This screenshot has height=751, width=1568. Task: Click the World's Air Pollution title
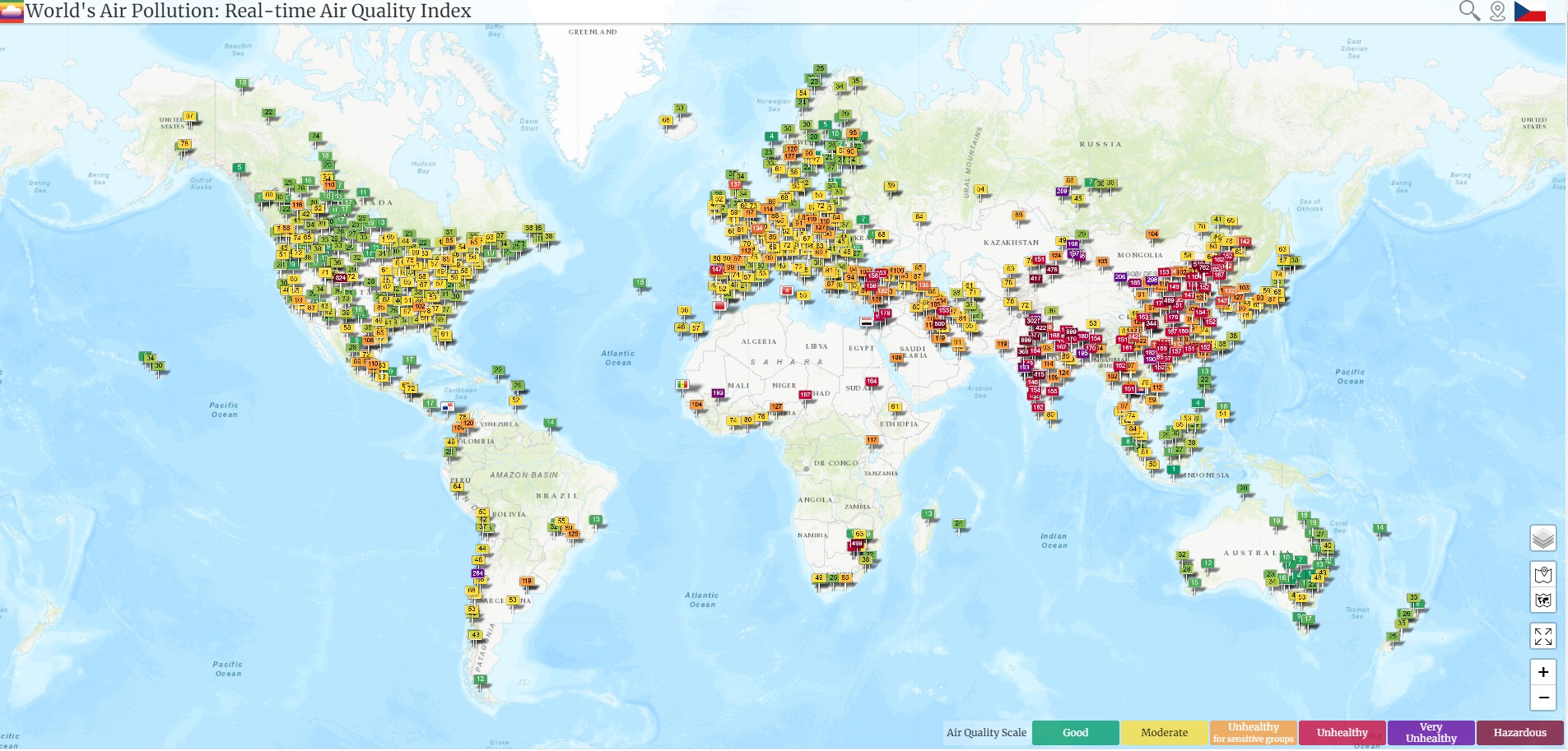coord(249,12)
